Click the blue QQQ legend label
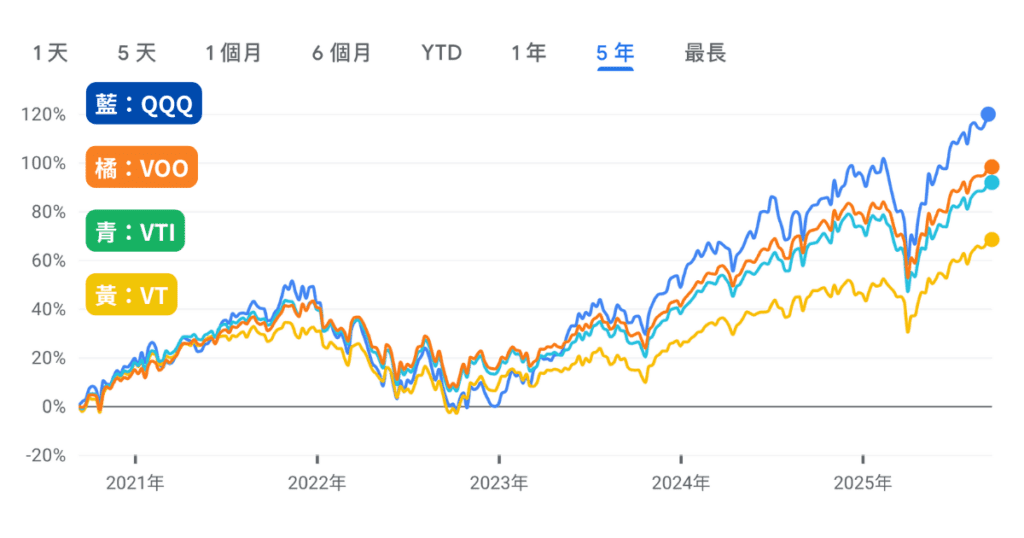Image resolution: width=1024 pixels, height=538 pixels. [144, 105]
